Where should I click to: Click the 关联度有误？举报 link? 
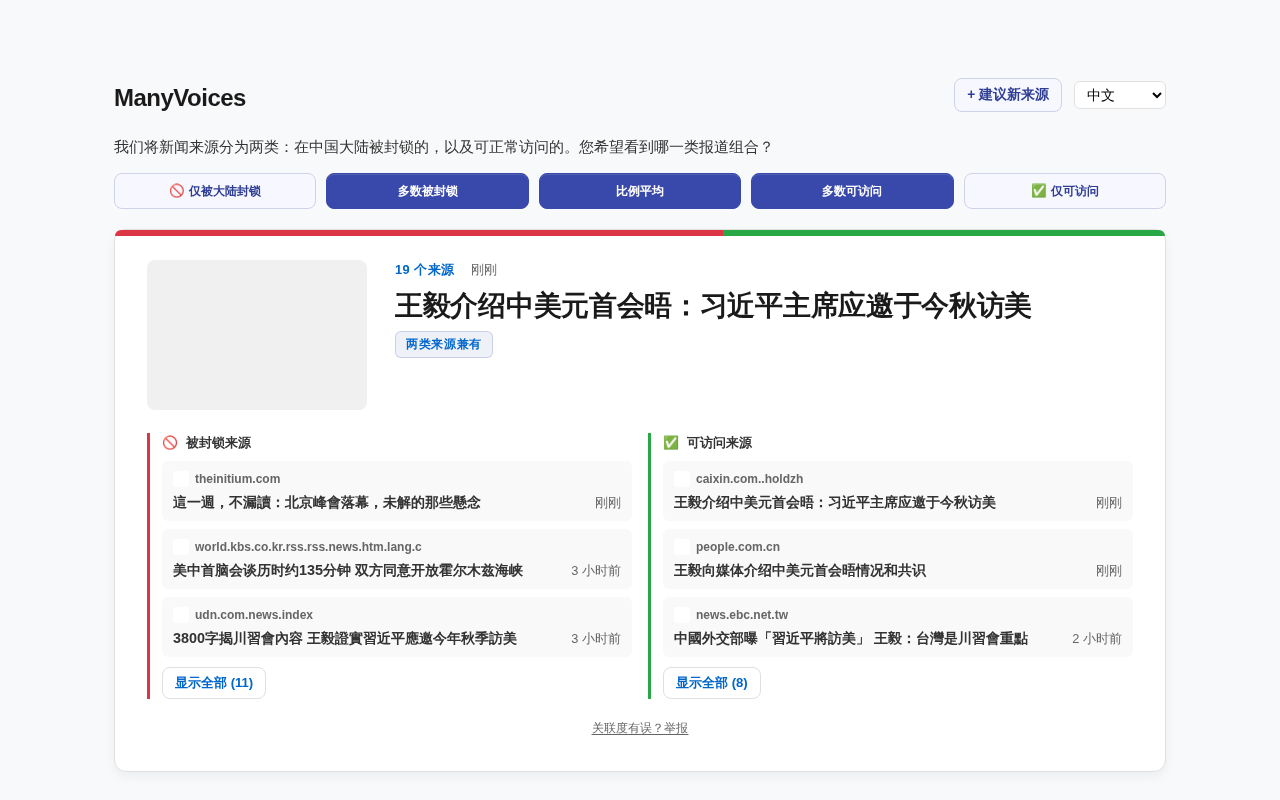tap(640, 729)
